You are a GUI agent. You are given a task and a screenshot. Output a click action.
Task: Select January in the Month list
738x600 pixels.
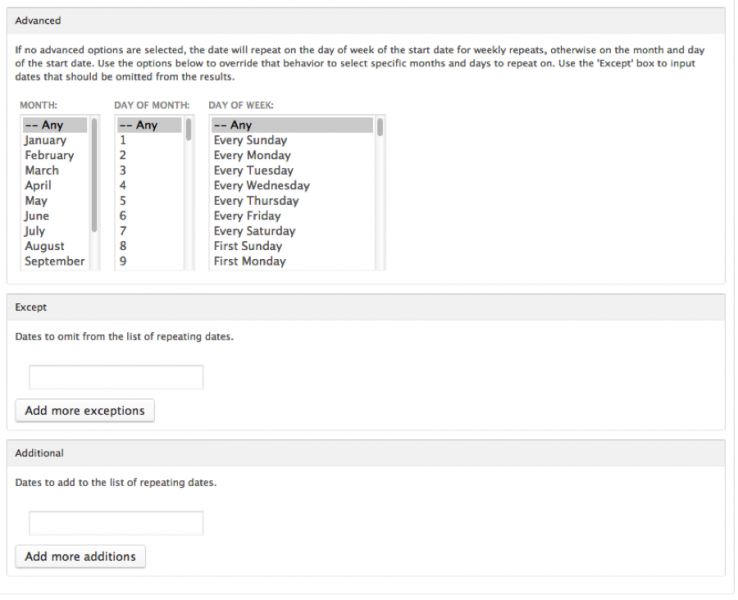[x=45, y=141]
